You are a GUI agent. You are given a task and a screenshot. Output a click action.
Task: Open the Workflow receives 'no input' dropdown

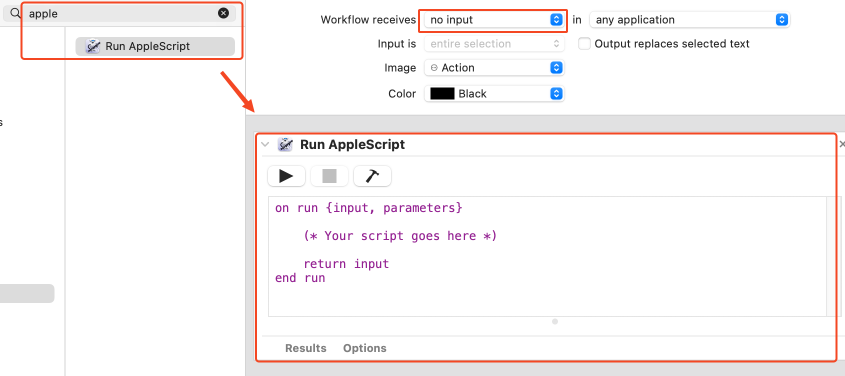494,20
